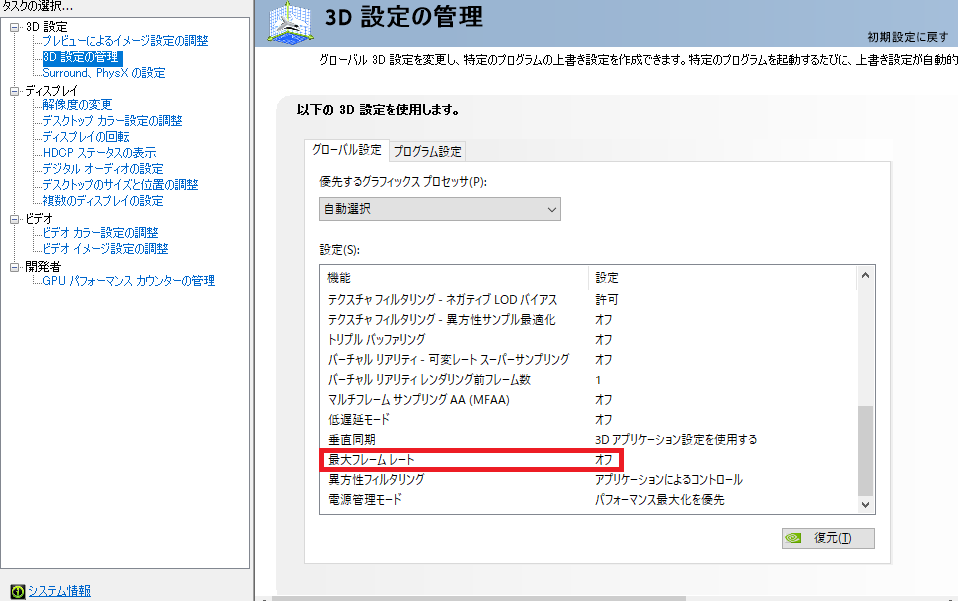958x601 pixels.
Task: Open デスクトップのサイズと位置の調整
Action: pos(120,184)
